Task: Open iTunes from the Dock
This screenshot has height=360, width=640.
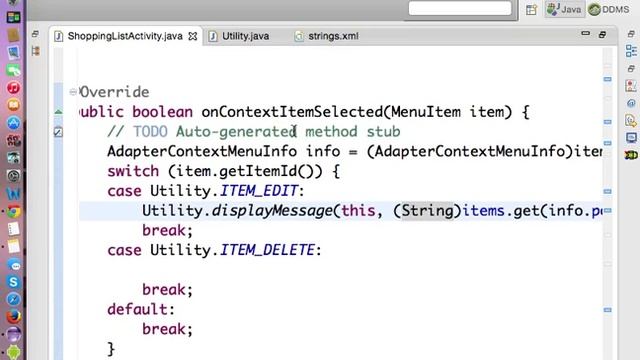Action: pyautogui.click(x=13, y=88)
